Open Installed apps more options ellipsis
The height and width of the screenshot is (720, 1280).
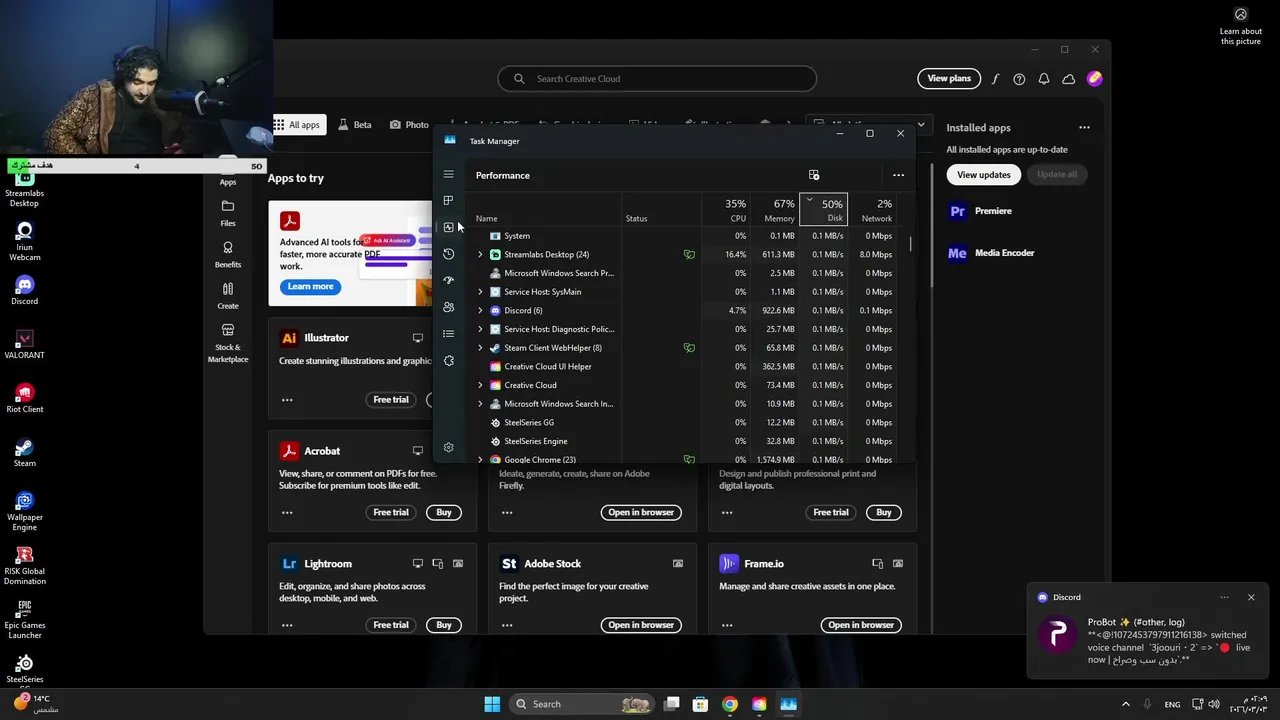[x=1084, y=128]
